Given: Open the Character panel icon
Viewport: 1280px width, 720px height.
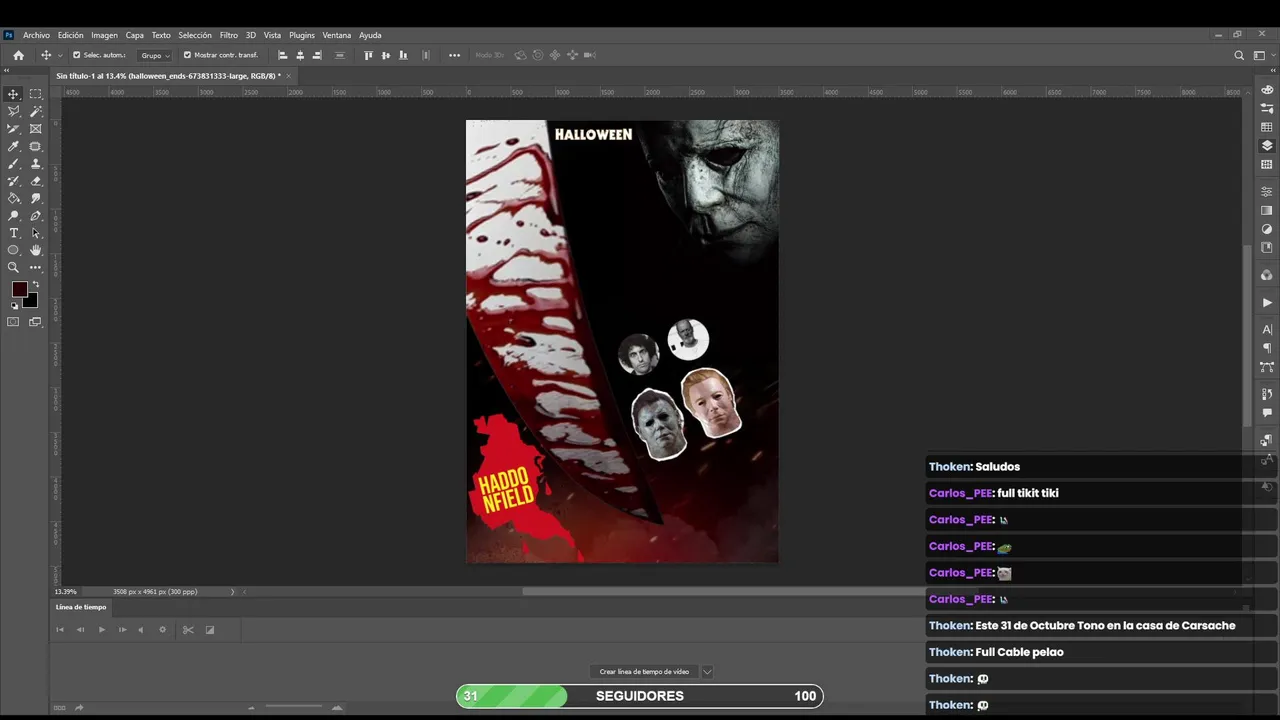Looking at the screenshot, I should click(1267, 330).
